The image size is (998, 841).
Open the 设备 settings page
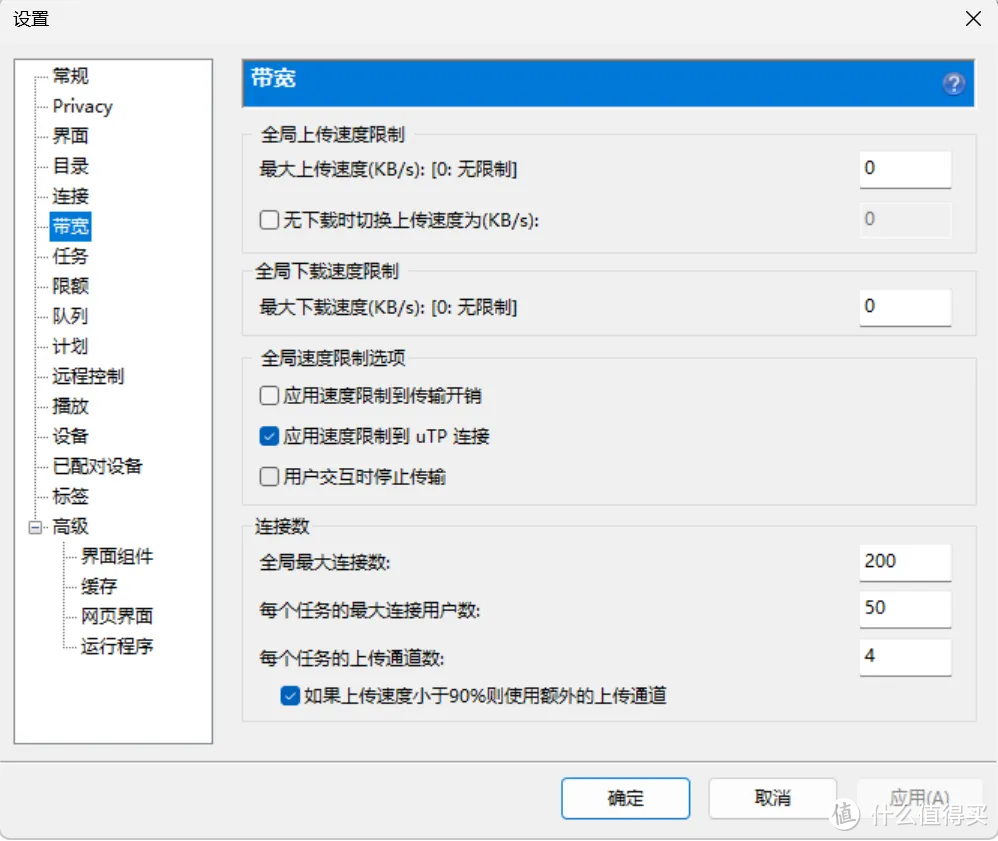point(70,436)
